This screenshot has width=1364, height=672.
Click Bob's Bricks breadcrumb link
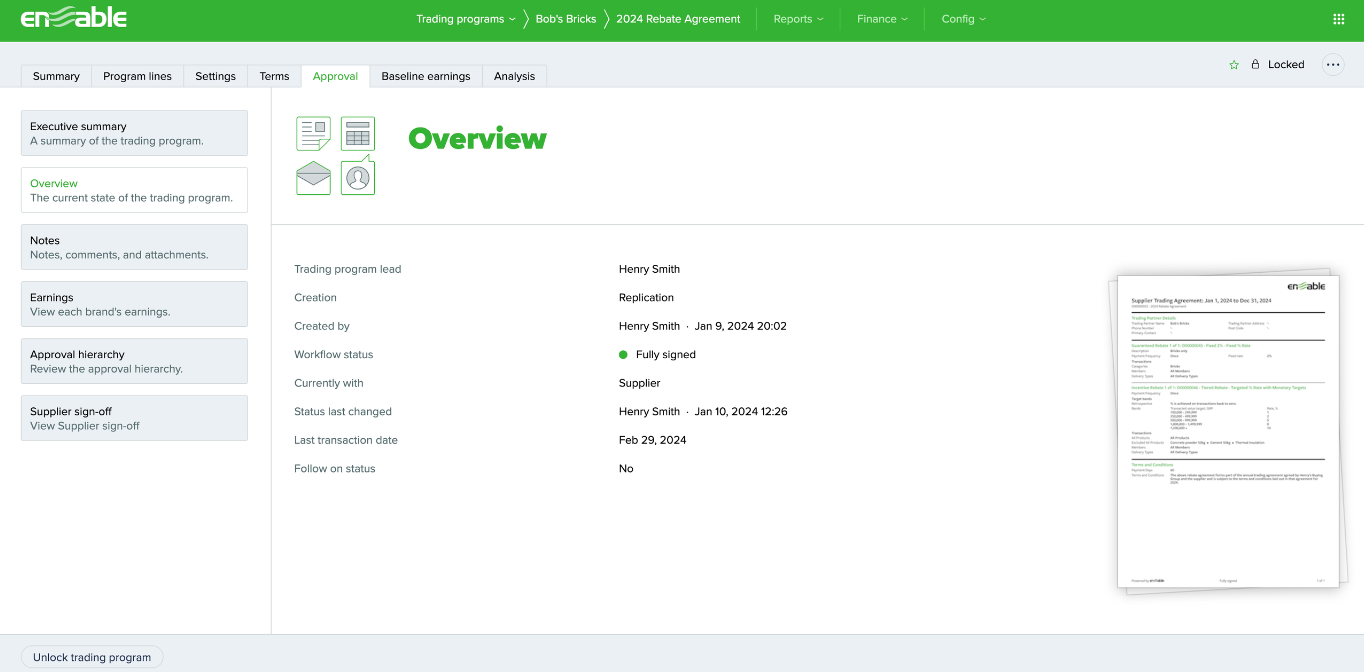[x=565, y=19]
